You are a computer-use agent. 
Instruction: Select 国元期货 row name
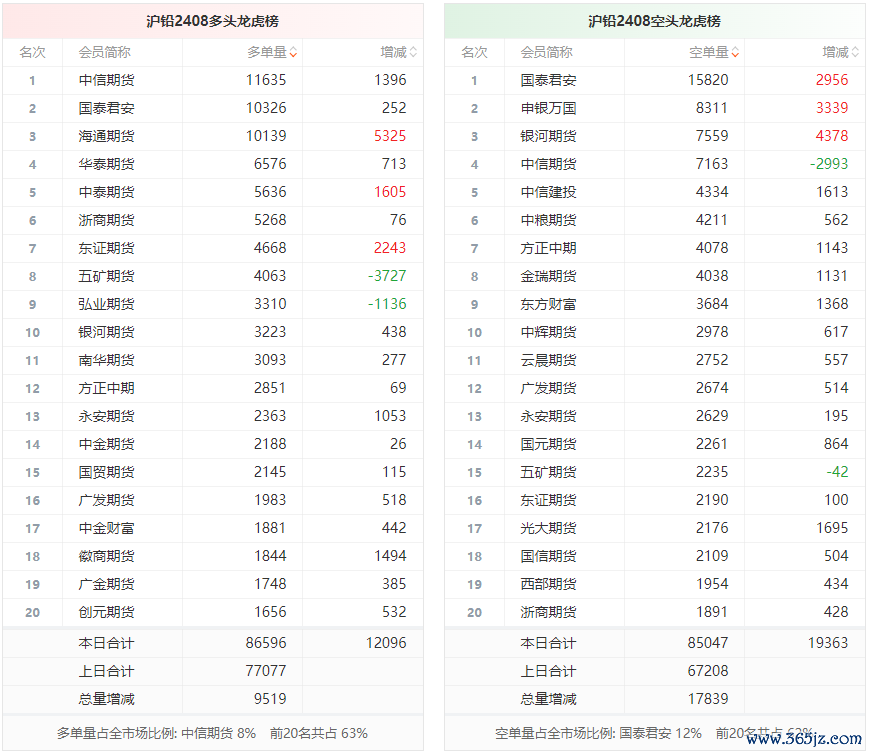548,444
